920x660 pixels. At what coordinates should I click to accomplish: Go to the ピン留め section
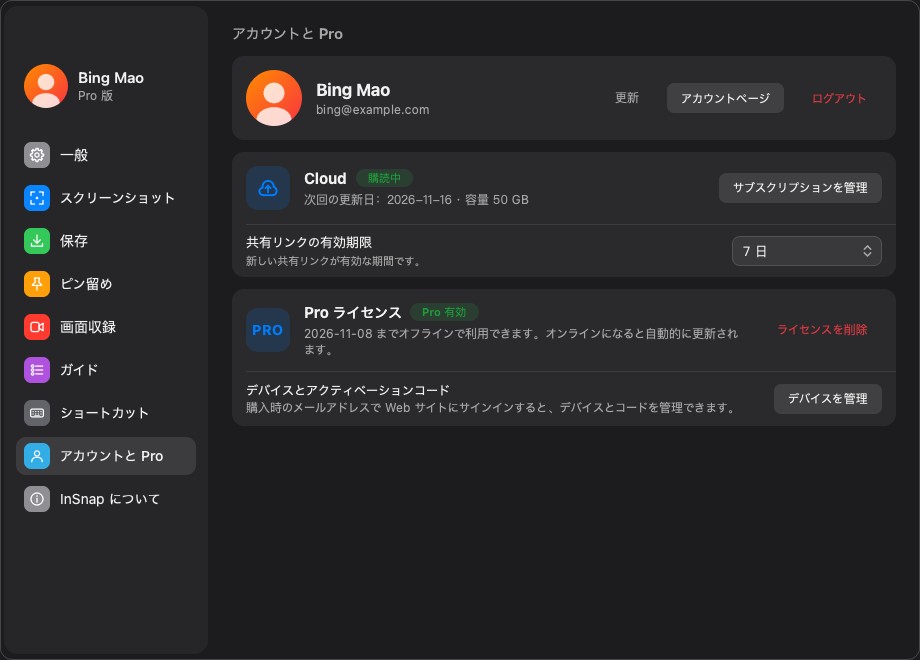[106, 284]
